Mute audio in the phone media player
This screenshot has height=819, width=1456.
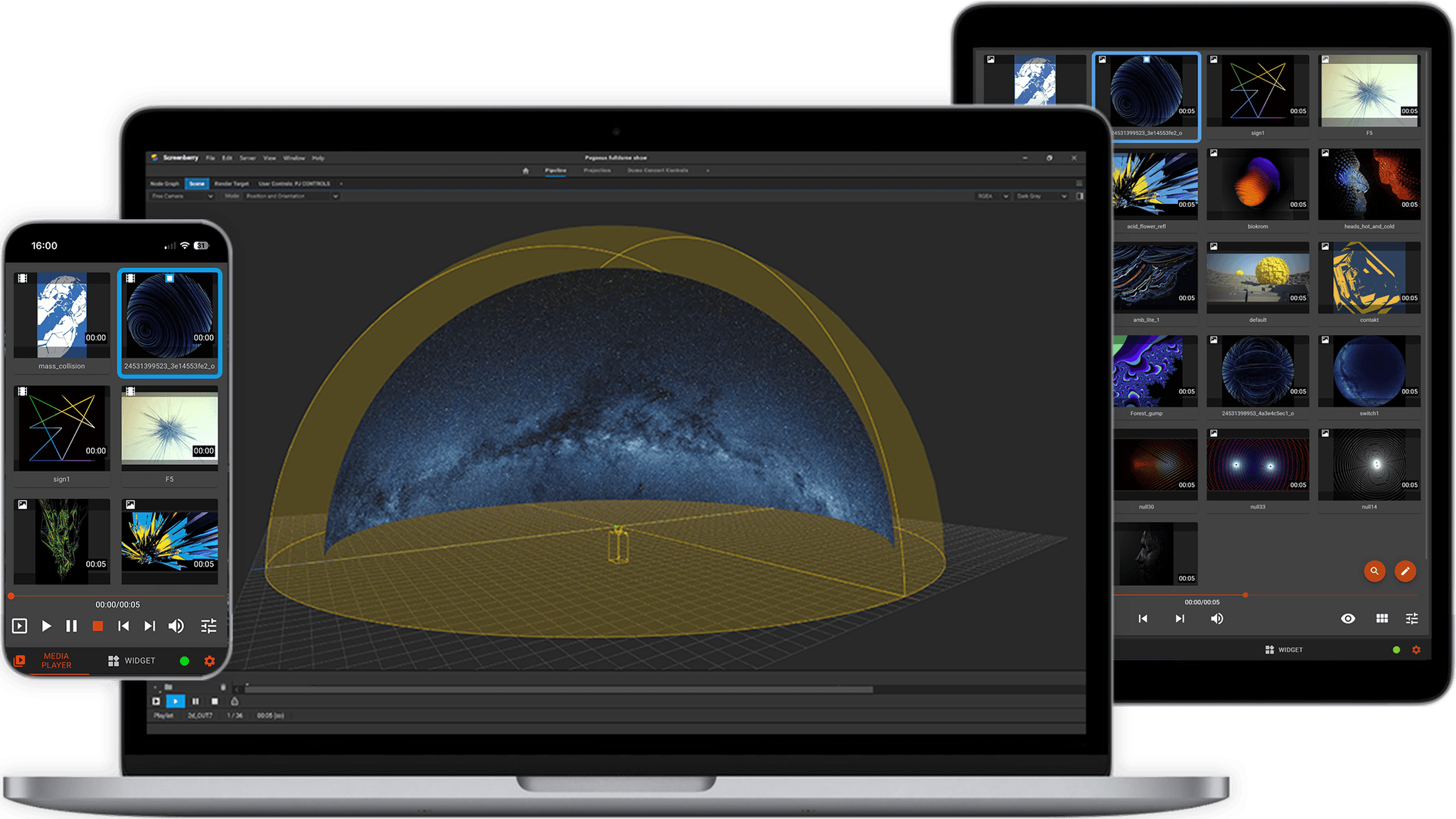point(176,626)
